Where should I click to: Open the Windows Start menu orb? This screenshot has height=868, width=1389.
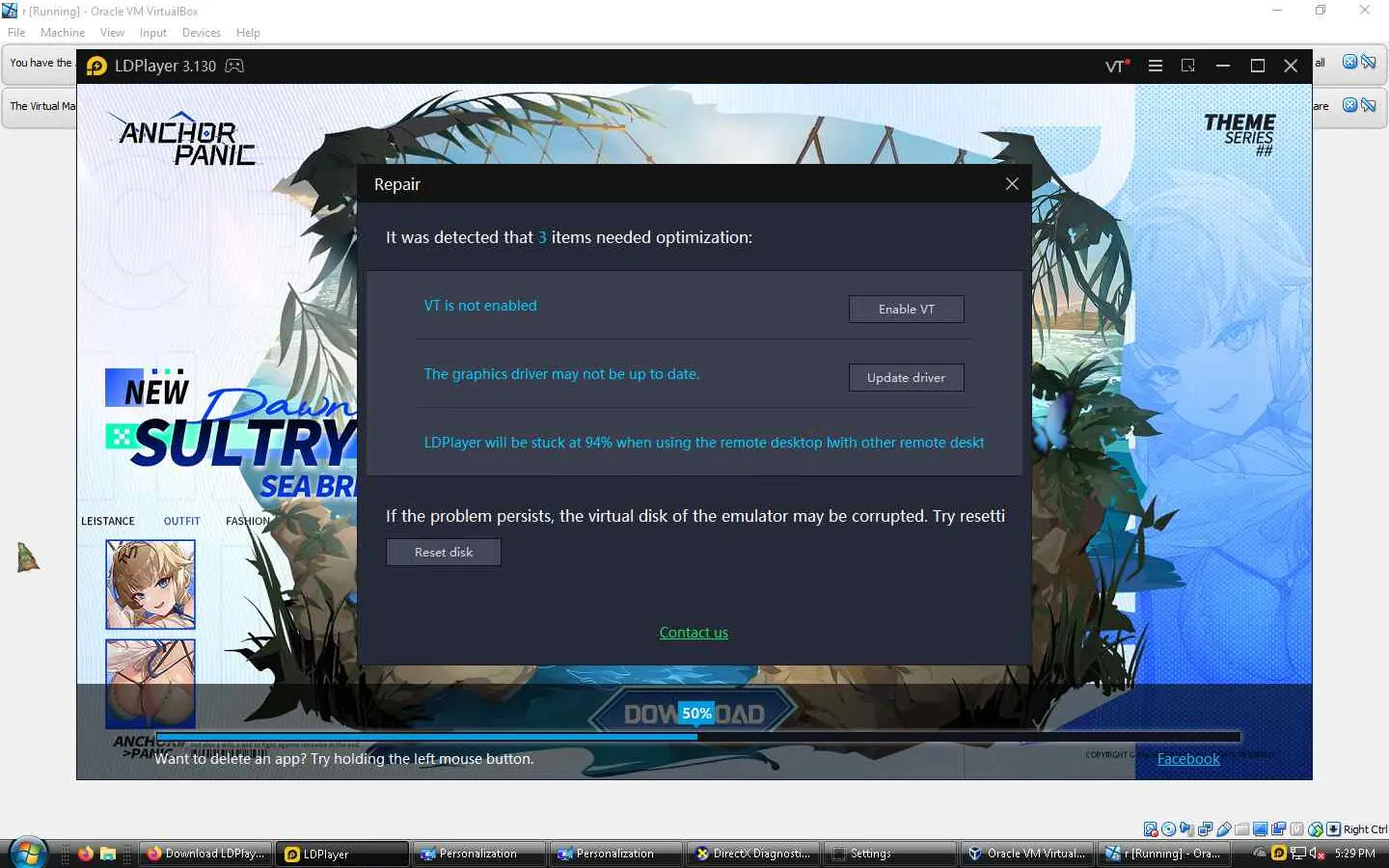pyautogui.click(x=28, y=854)
